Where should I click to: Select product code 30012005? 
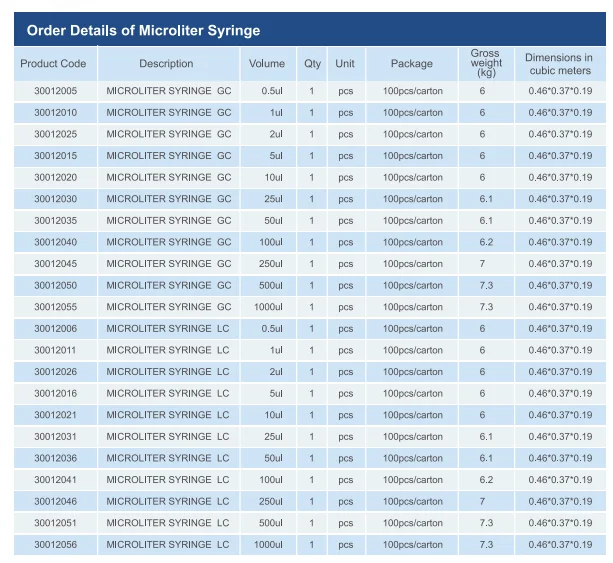coord(56,91)
